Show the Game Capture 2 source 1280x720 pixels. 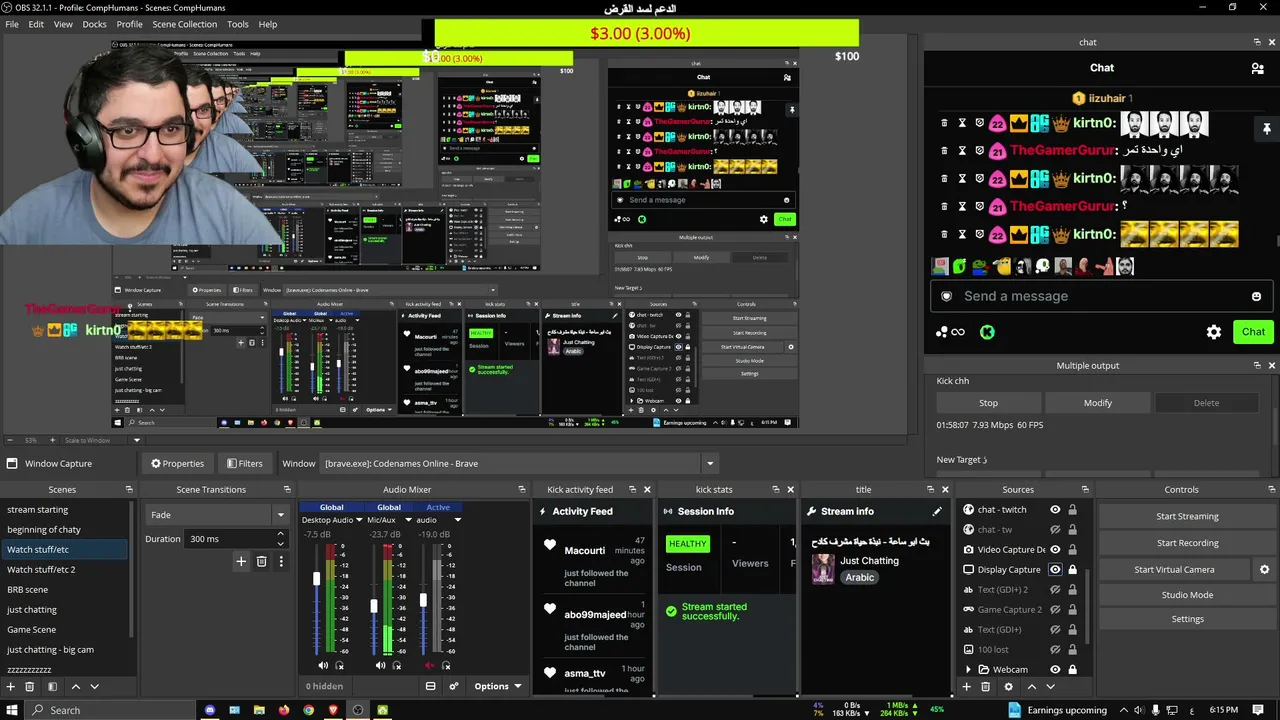1055,610
